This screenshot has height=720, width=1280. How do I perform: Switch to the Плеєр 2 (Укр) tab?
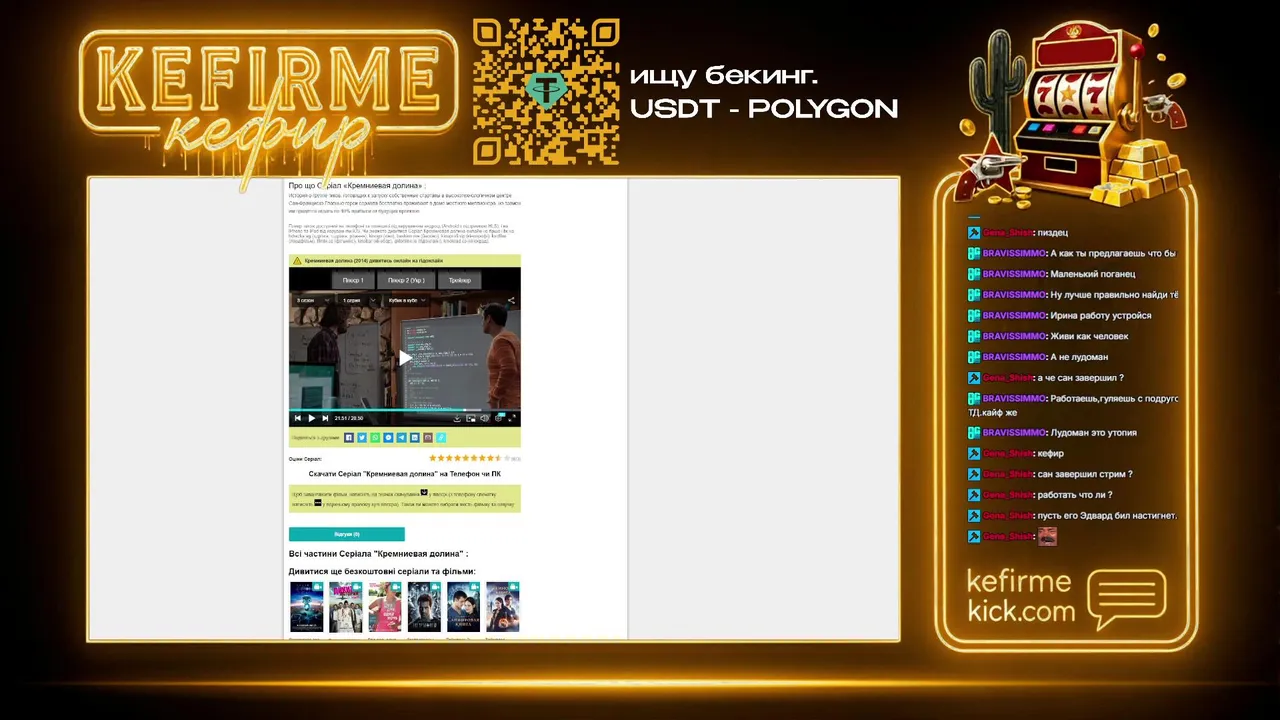406,281
